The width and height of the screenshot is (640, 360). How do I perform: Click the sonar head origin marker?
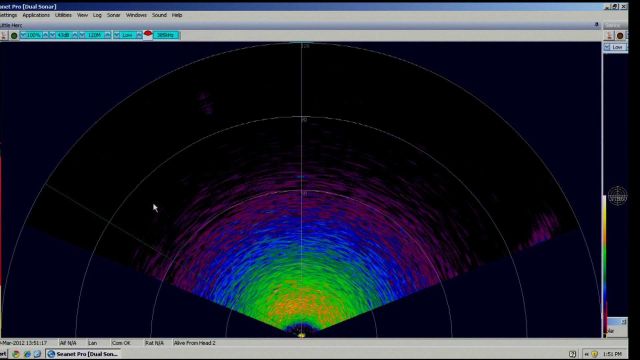[x=302, y=335]
